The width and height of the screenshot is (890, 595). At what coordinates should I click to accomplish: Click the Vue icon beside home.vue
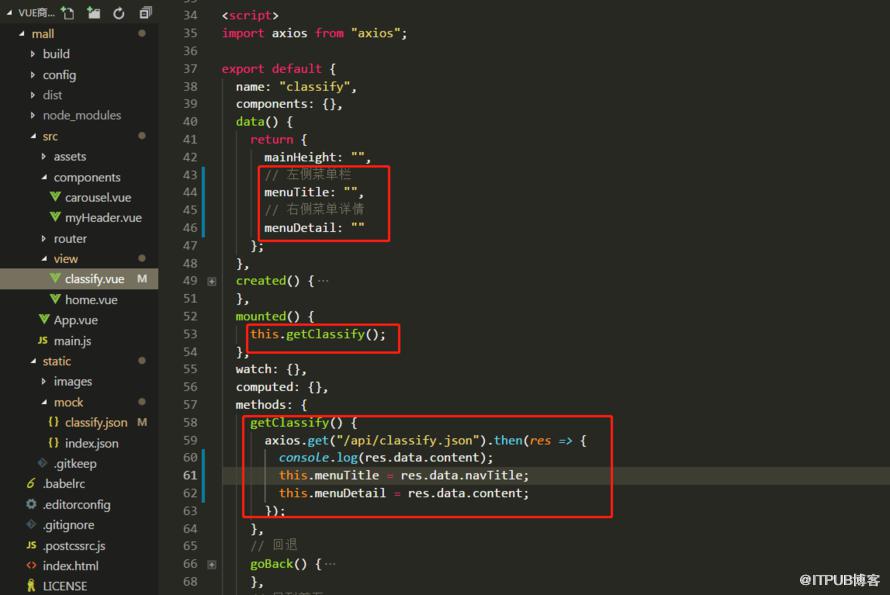55,299
